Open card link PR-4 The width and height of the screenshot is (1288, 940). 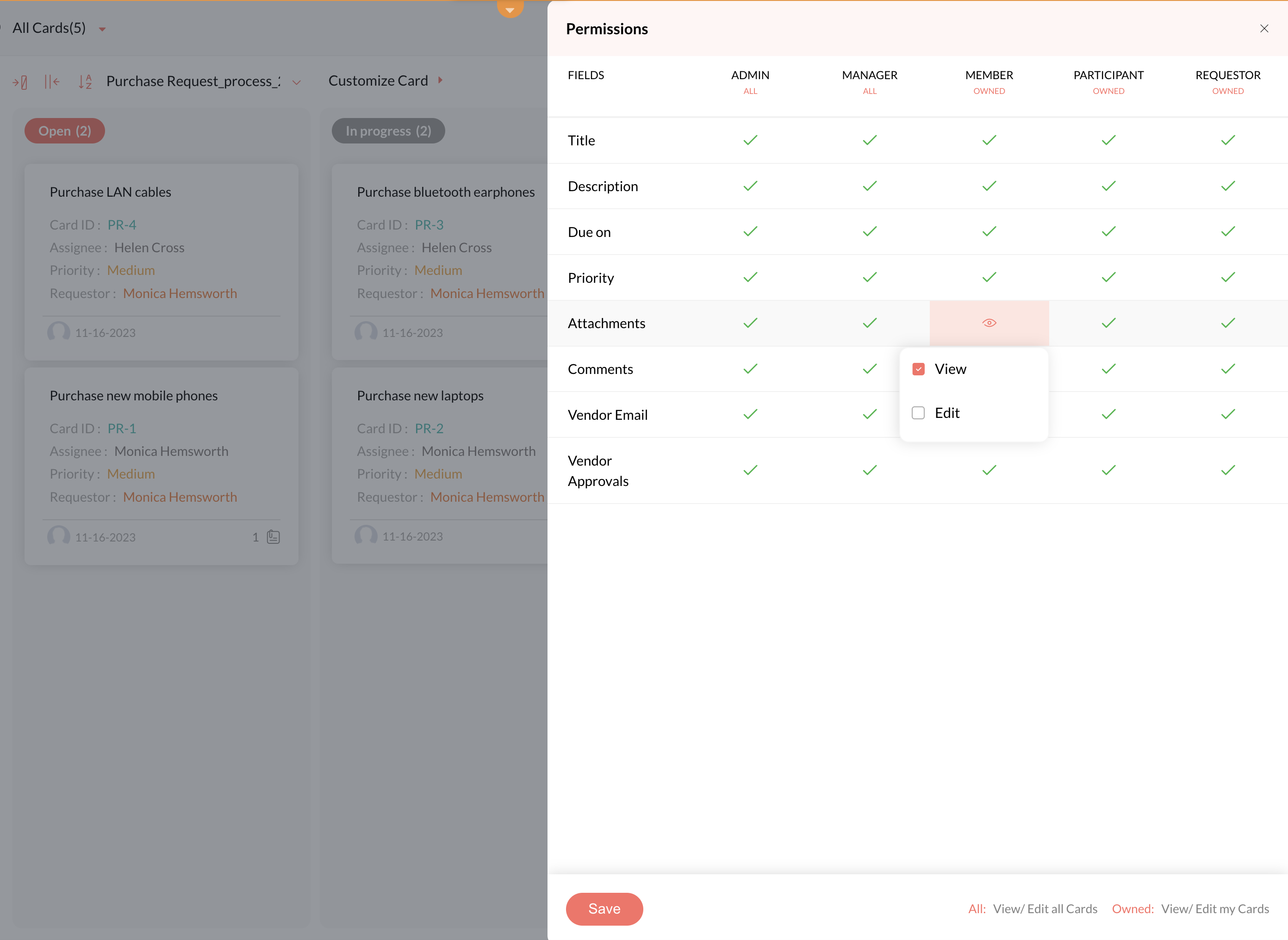pyautogui.click(x=122, y=225)
